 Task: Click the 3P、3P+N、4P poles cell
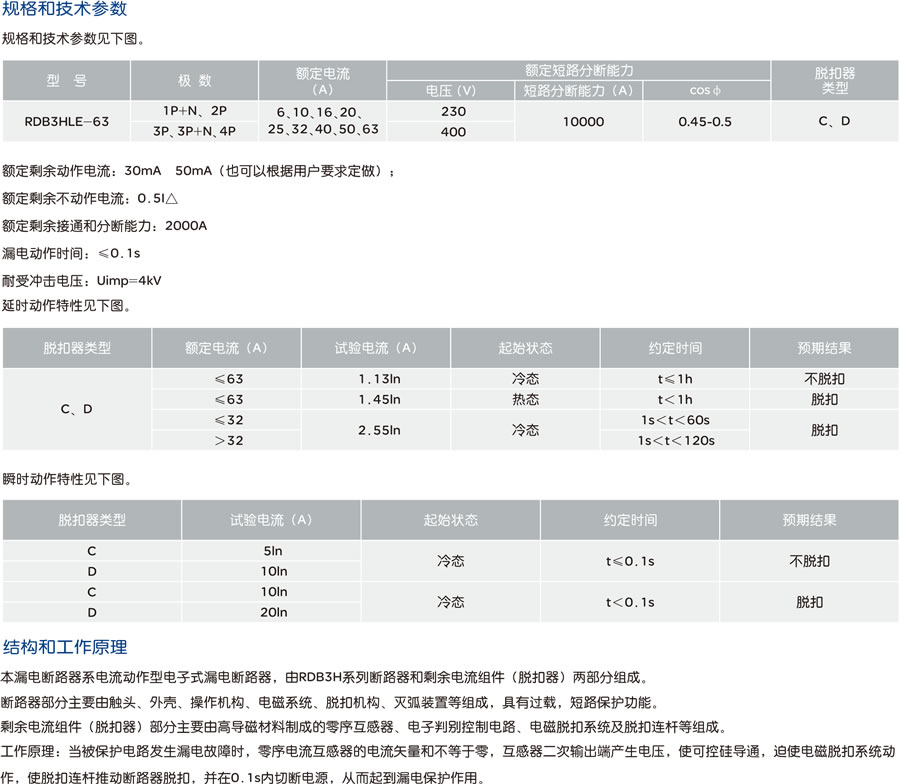point(195,131)
